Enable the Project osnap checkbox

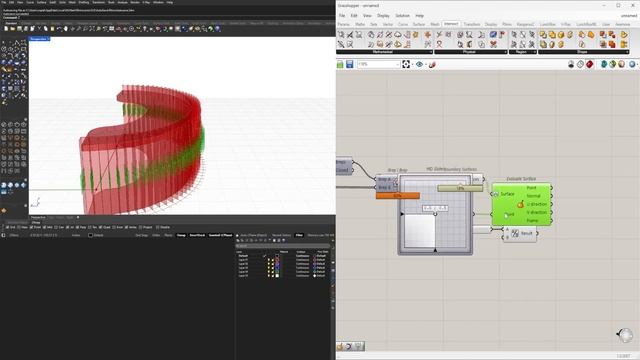(141, 227)
